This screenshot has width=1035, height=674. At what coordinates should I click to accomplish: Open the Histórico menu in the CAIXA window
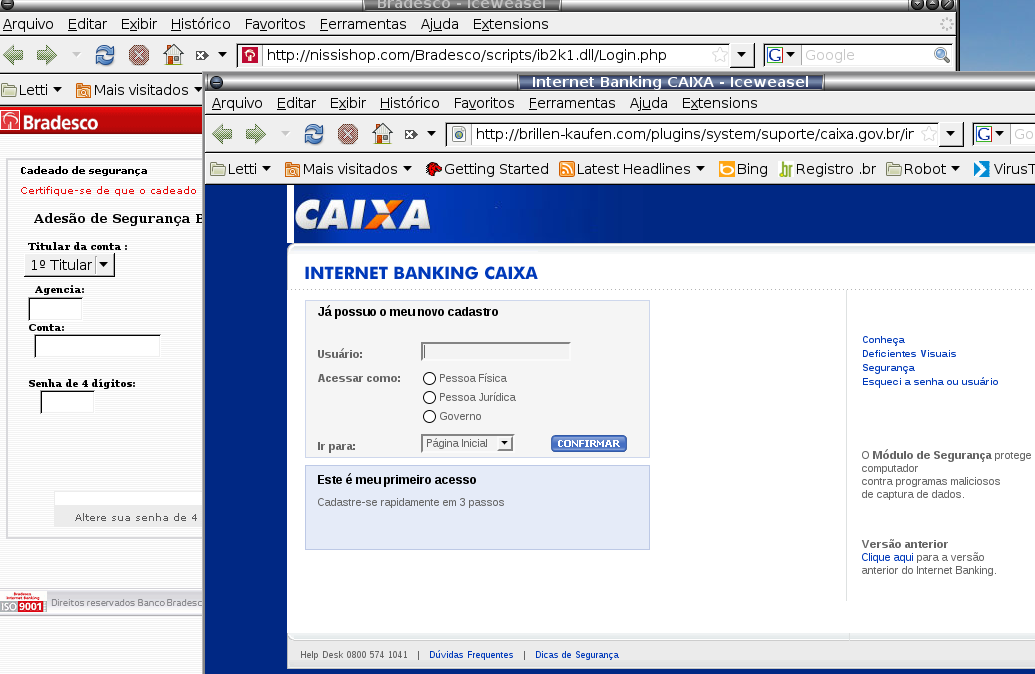click(x=409, y=103)
